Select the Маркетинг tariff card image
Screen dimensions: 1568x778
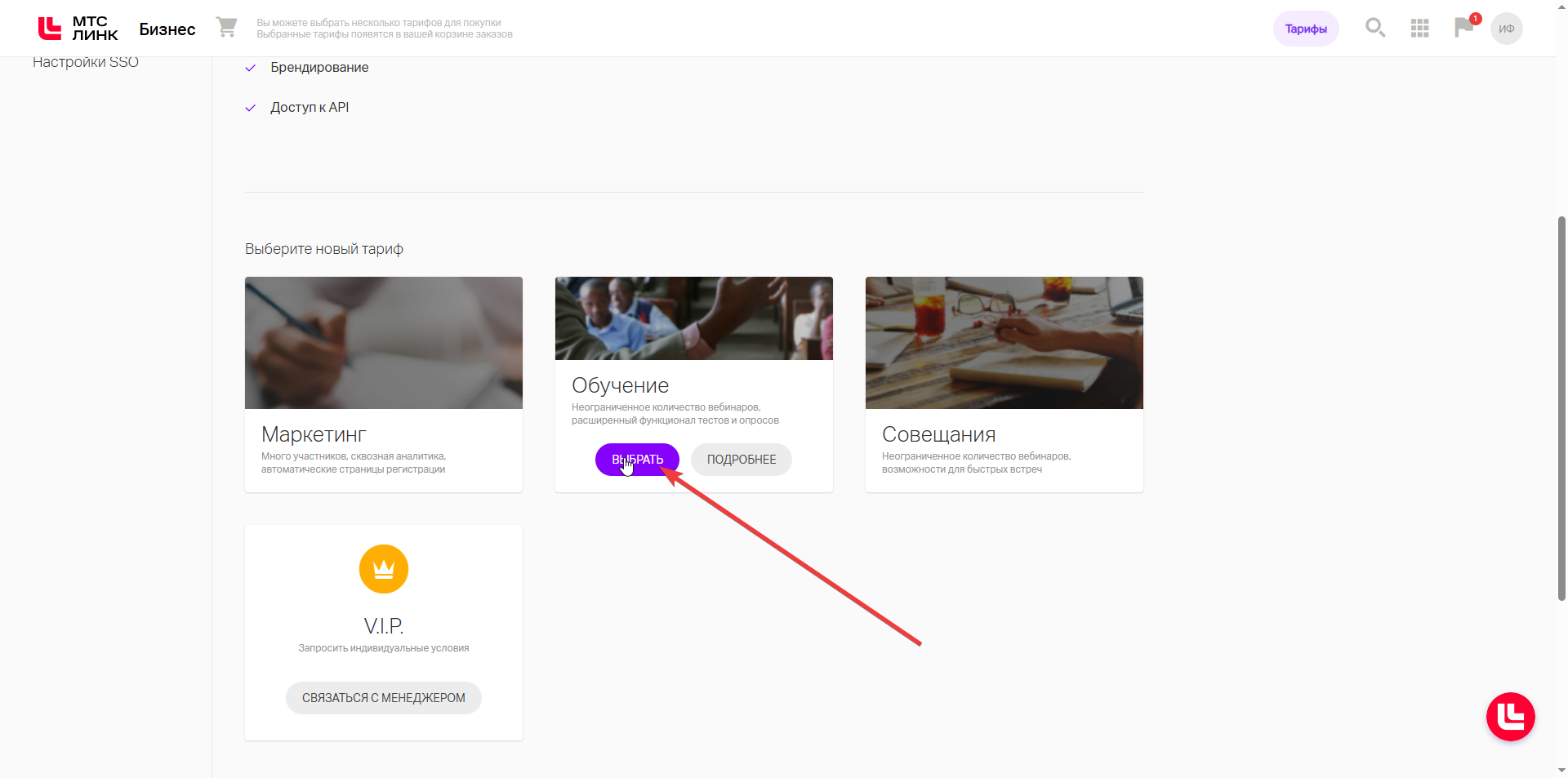click(x=384, y=343)
